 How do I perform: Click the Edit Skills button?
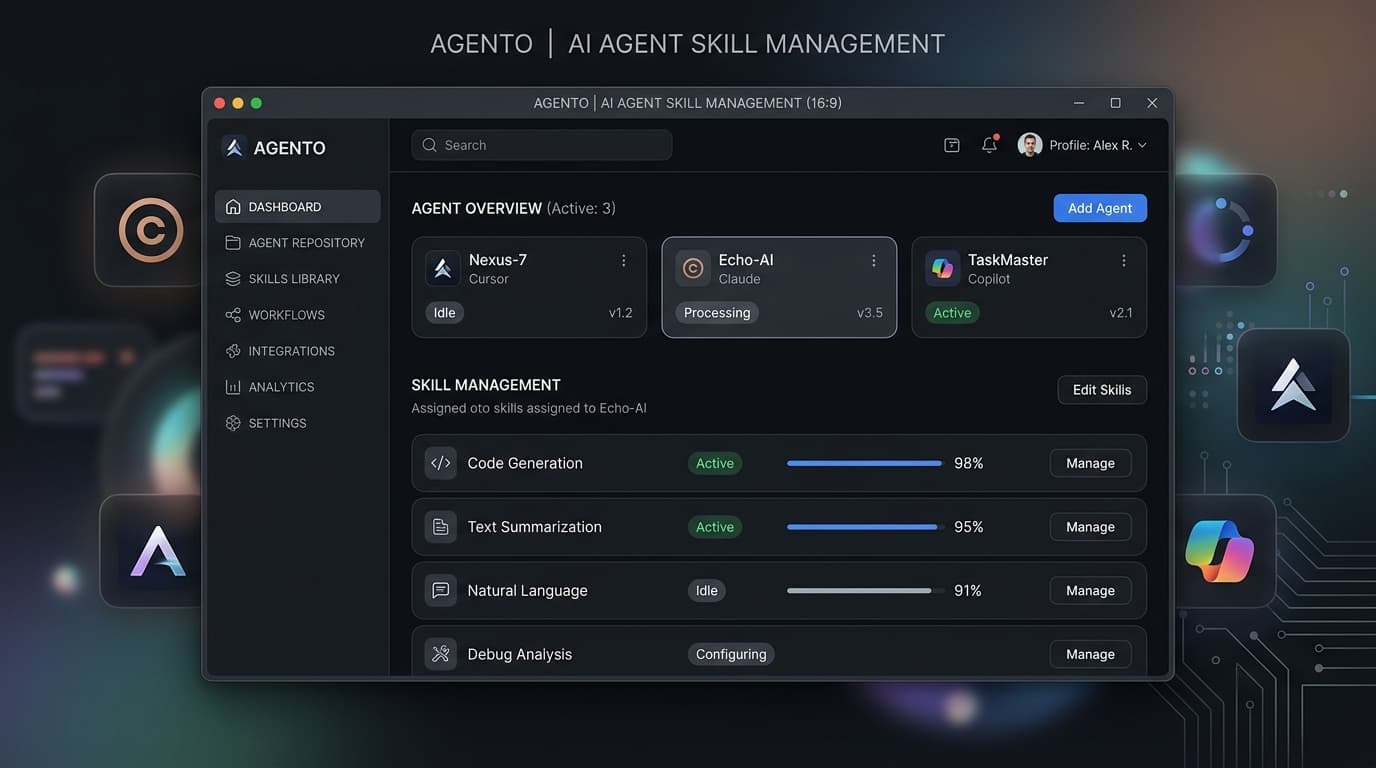click(x=1102, y=390)
